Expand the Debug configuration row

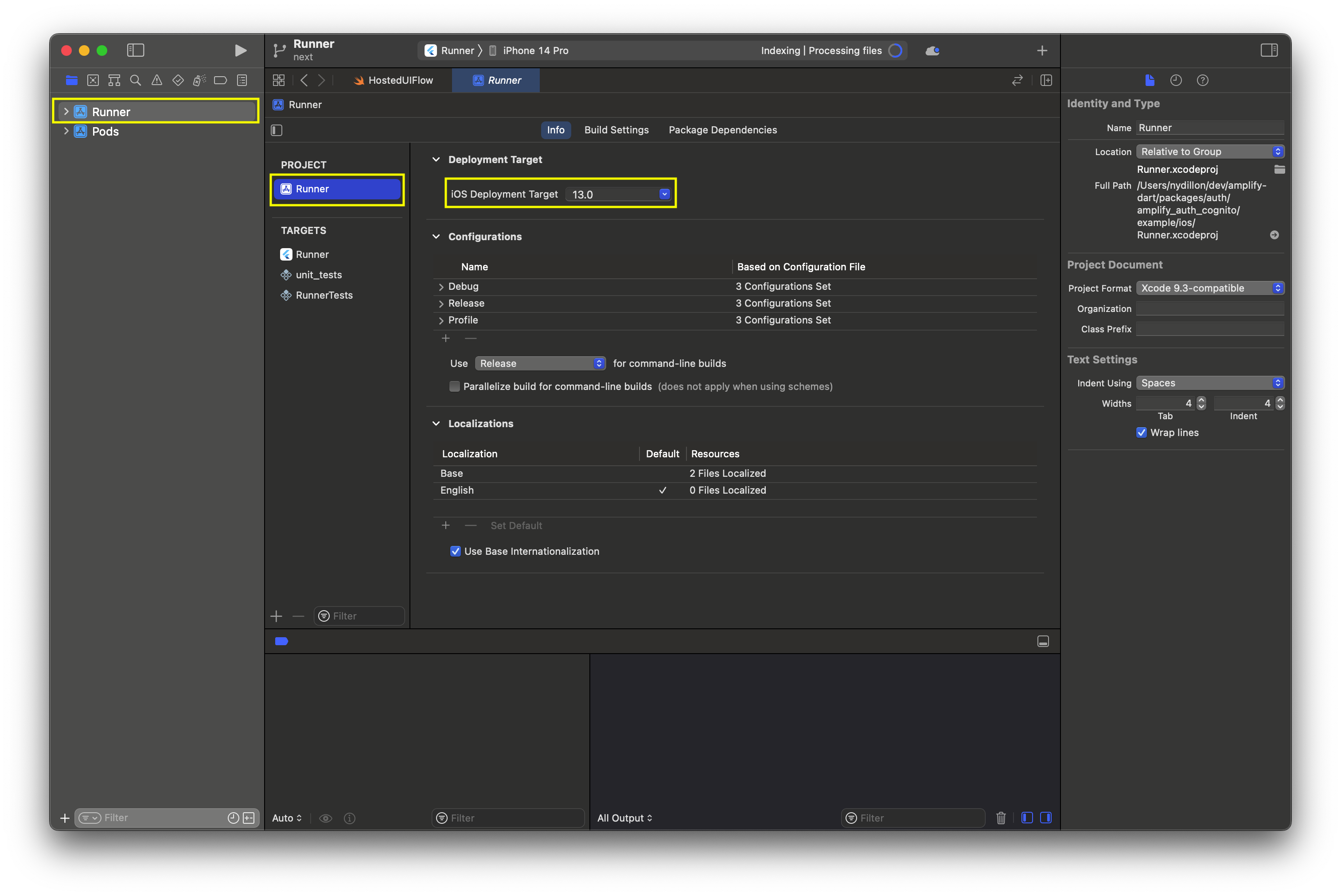441,287
